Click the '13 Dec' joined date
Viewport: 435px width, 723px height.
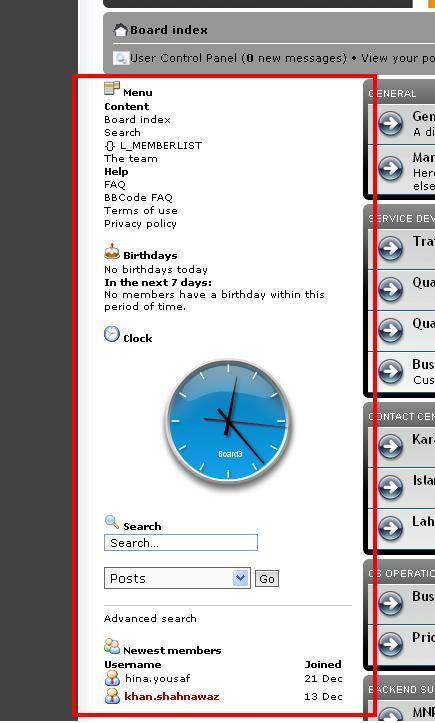[323, 697]
